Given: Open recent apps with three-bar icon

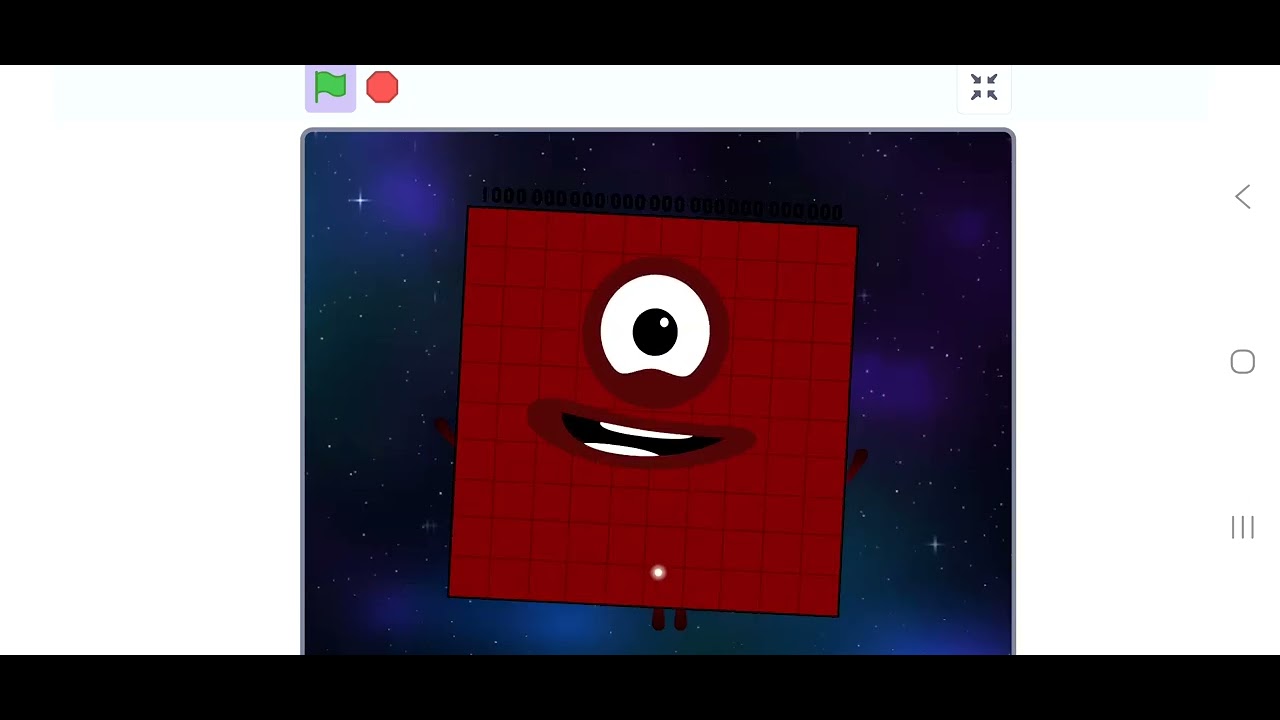Looking at the screenshot, I should coord(1242,527).
